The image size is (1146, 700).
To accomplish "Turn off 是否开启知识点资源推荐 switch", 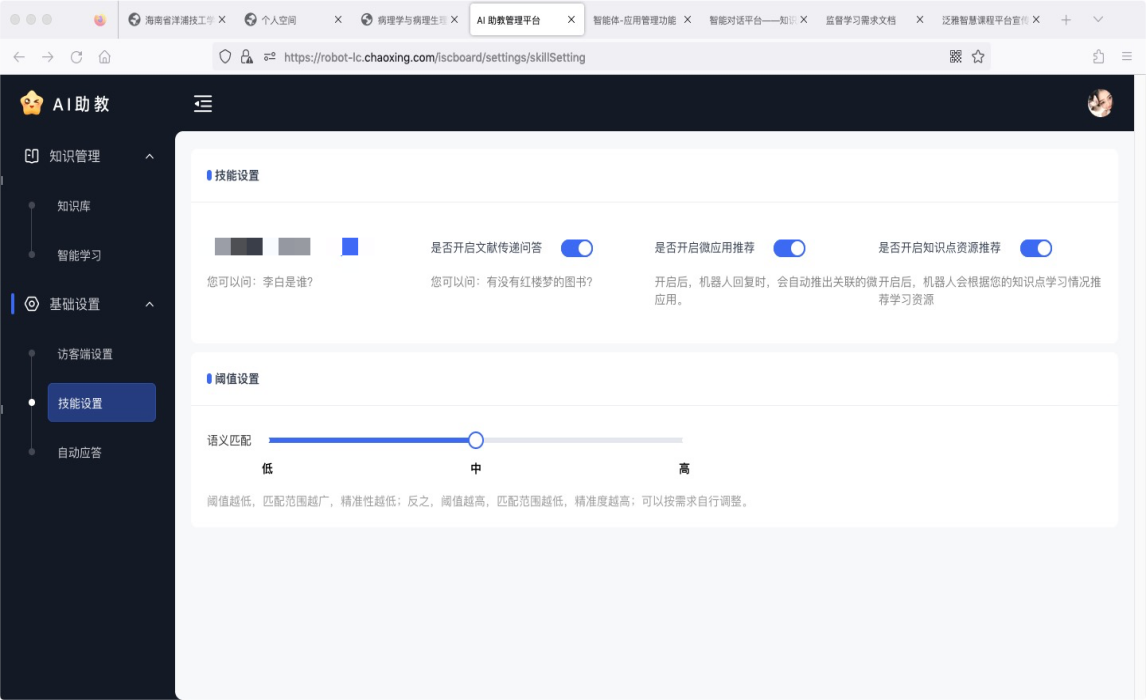I will (1036, 248).
